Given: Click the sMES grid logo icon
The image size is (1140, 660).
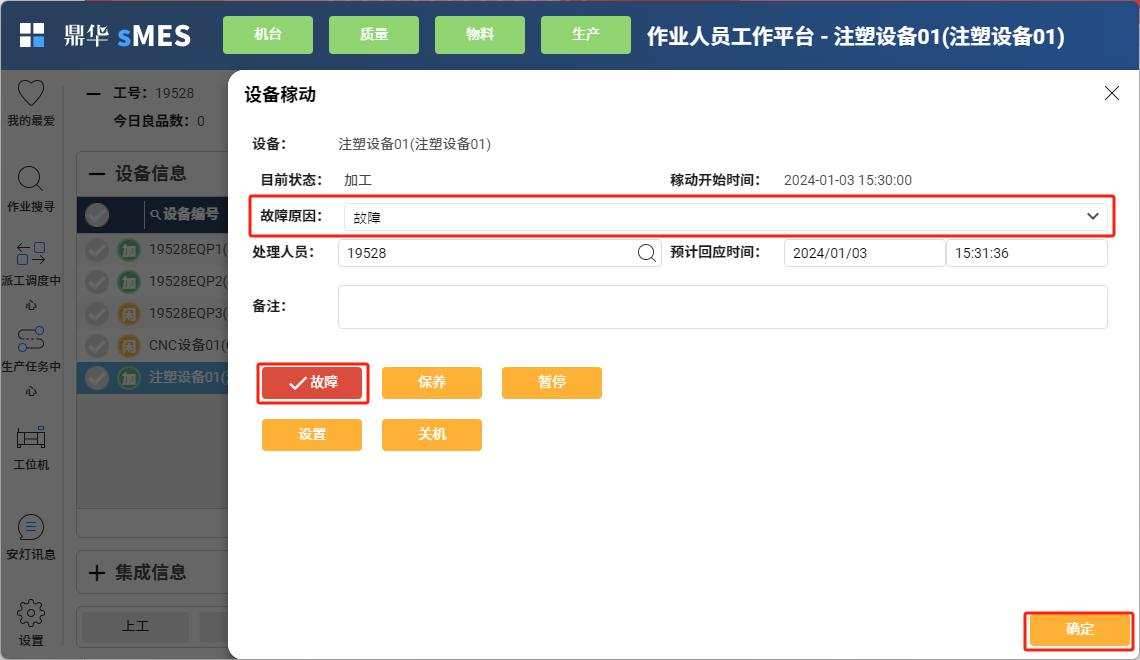Looking at the screenshot, I should (x=31, y=35).
